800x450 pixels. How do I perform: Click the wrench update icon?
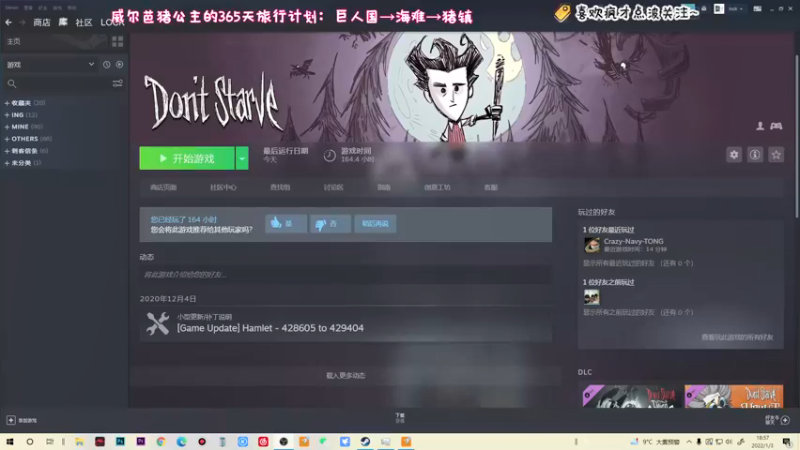[158, 323]
